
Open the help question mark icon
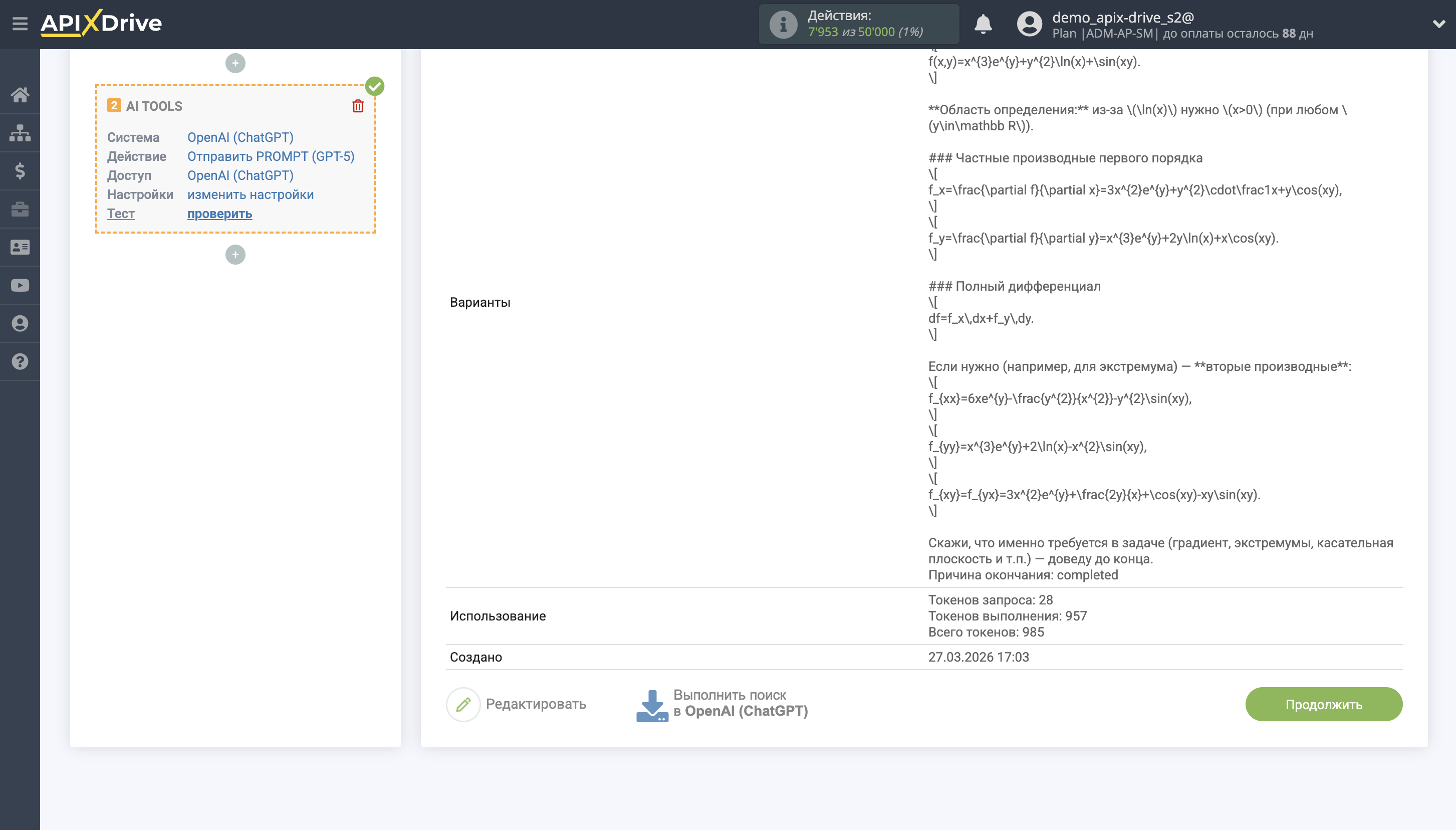21,361
